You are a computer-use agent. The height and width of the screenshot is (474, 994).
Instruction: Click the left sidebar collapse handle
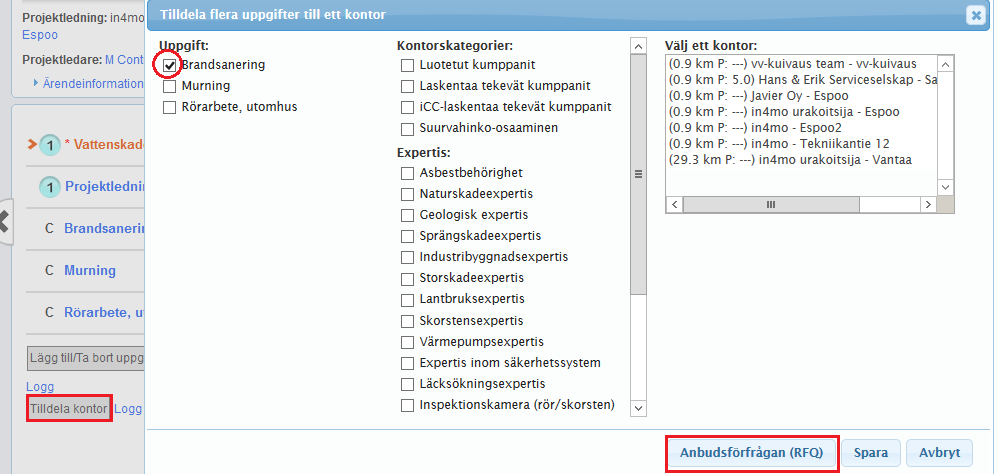(x=4, y=222)
